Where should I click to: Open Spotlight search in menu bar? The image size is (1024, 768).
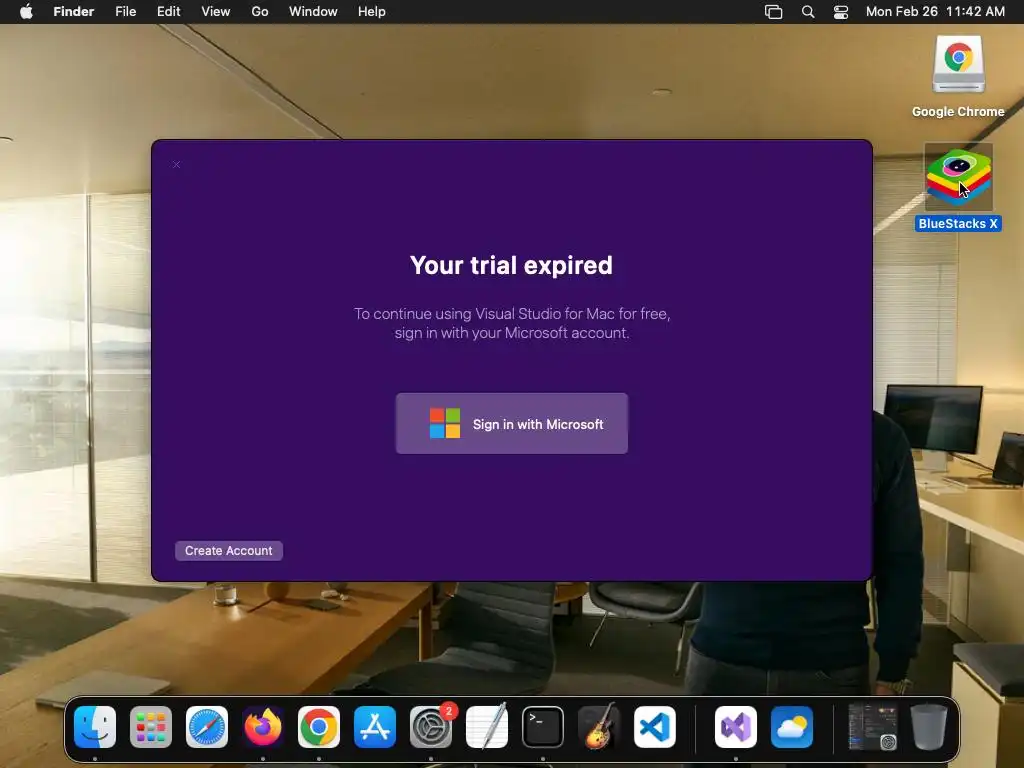click(x=808, y=12)
